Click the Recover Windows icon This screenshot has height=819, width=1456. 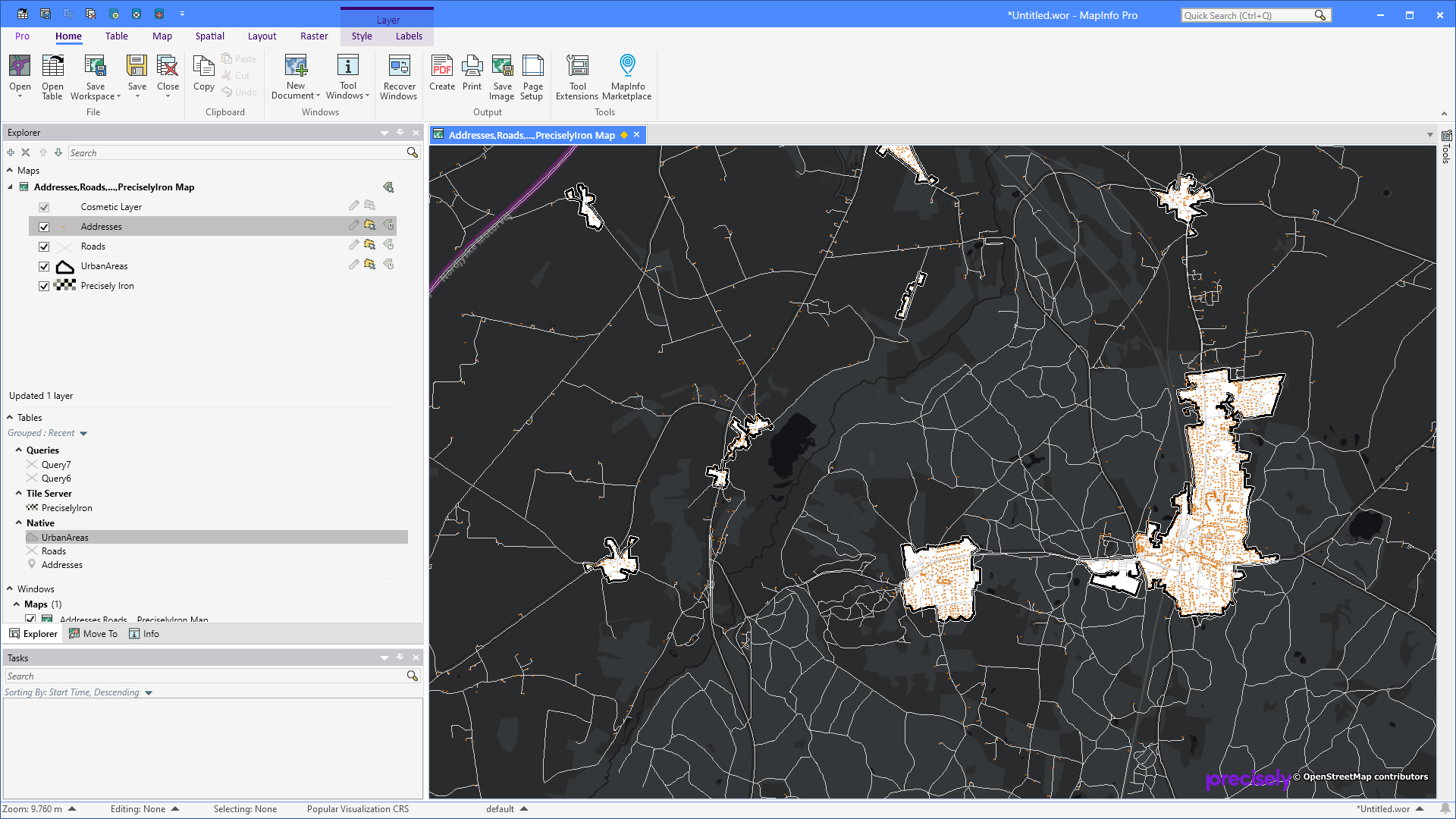pyautogui.click(x=399, y=75)
